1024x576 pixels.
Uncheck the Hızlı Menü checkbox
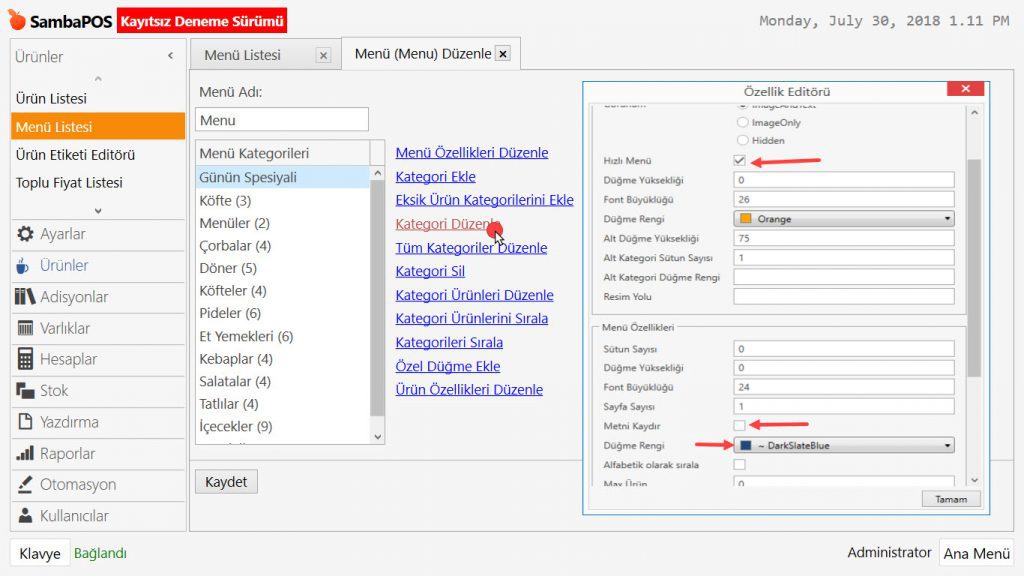740,161
